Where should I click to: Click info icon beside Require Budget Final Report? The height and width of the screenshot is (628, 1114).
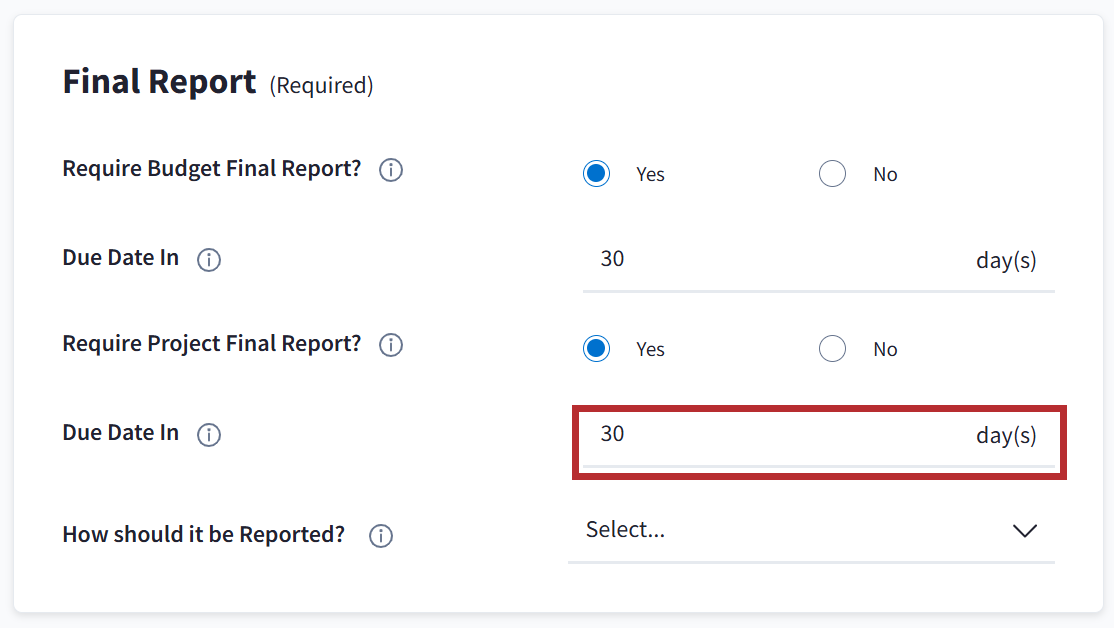coord(391,170)
